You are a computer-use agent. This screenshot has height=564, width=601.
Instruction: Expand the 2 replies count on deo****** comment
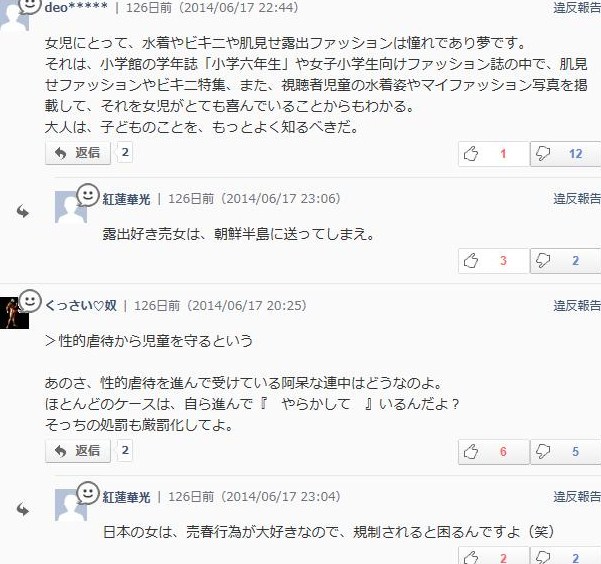coord(125,153)
